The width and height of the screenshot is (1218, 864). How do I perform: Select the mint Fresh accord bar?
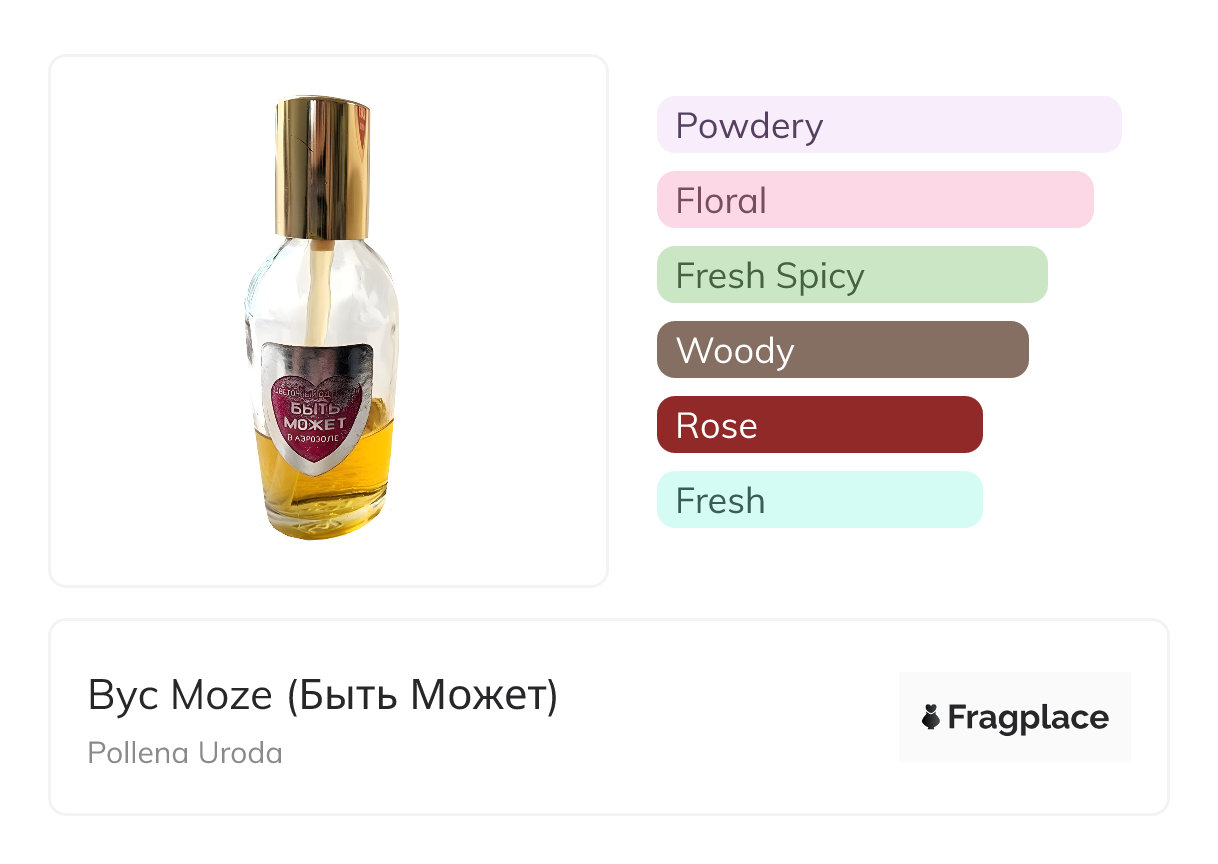click(819, 500)
